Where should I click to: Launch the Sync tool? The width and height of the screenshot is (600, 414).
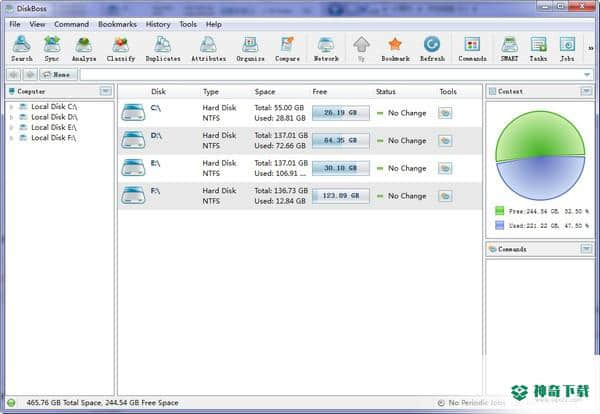(x=52, y=49)
